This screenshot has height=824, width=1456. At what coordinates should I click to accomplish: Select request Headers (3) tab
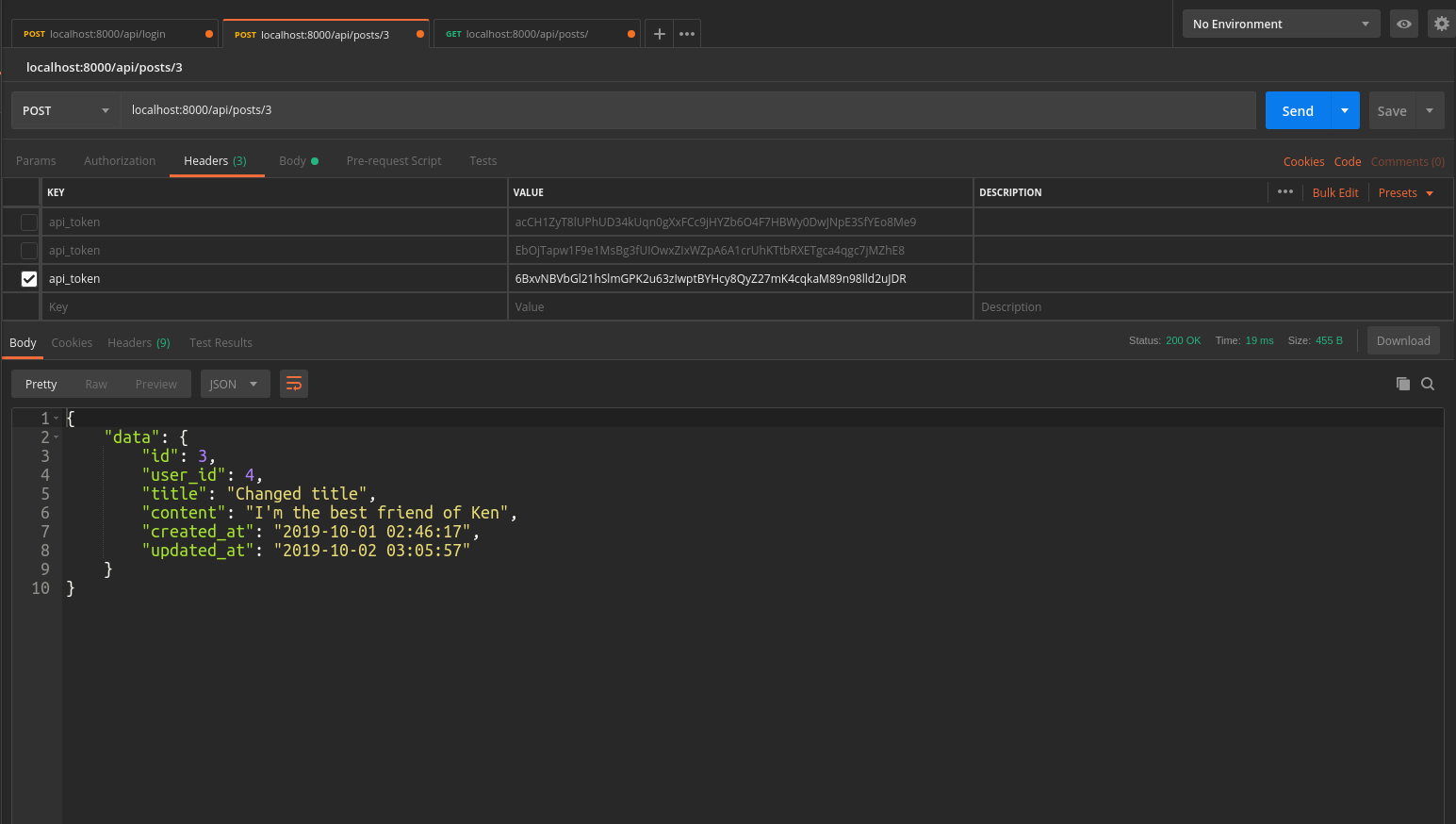tap(215, 160)
